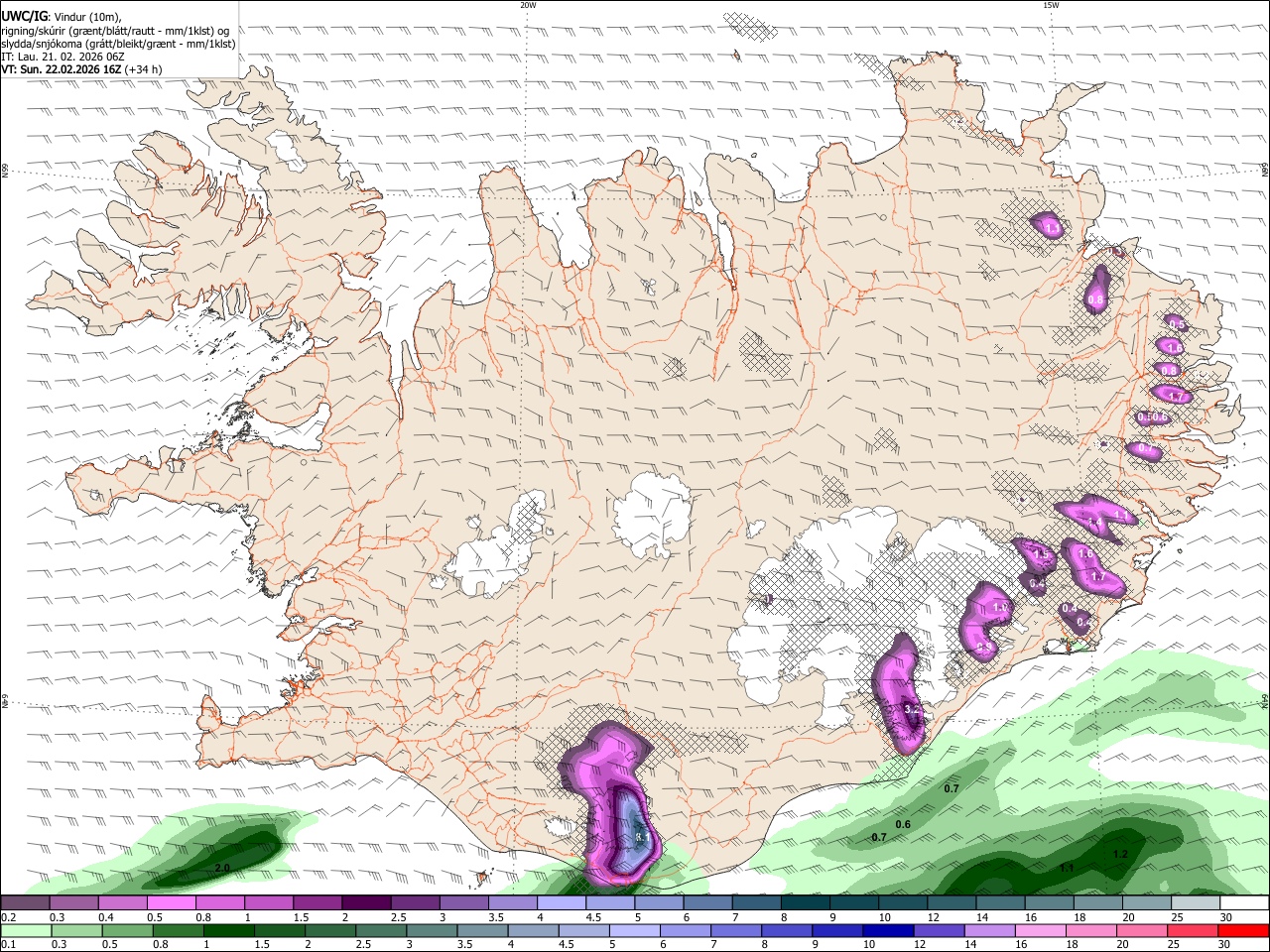Click the '15W' longitude label
1270x952 pixels.
pos(1051,5)
